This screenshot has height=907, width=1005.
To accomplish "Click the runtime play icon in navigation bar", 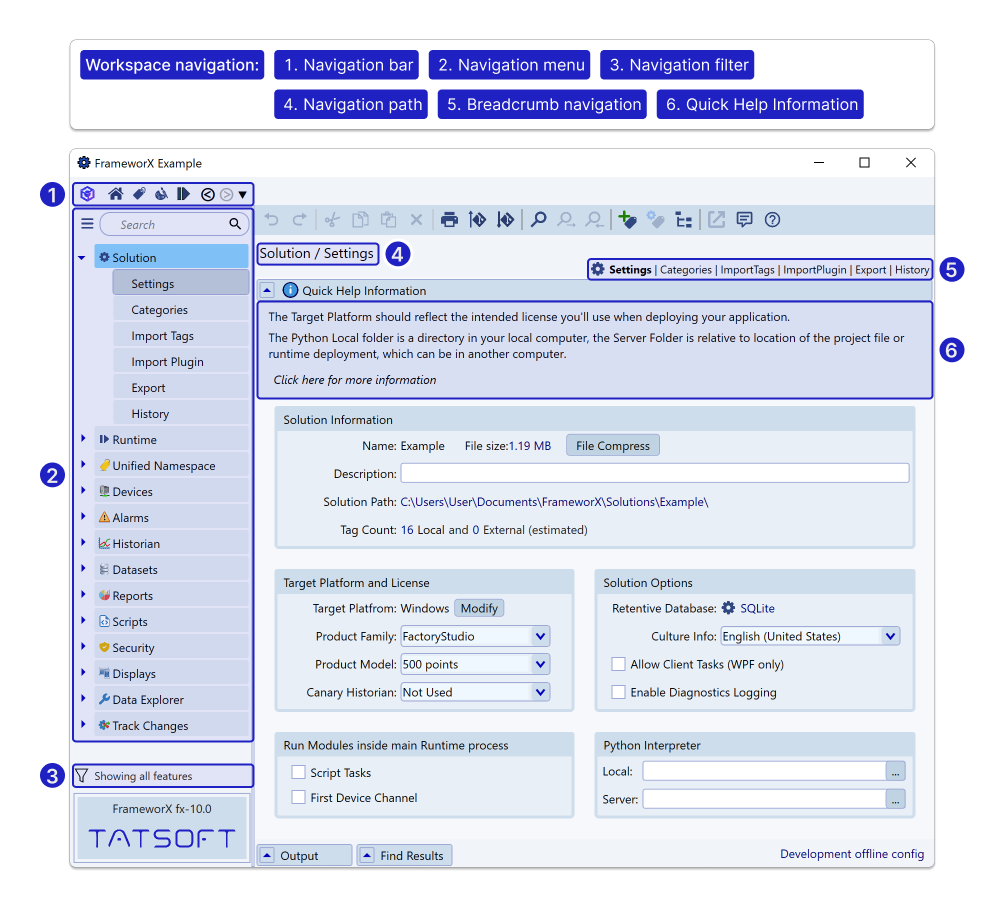I will pos(184,194).
